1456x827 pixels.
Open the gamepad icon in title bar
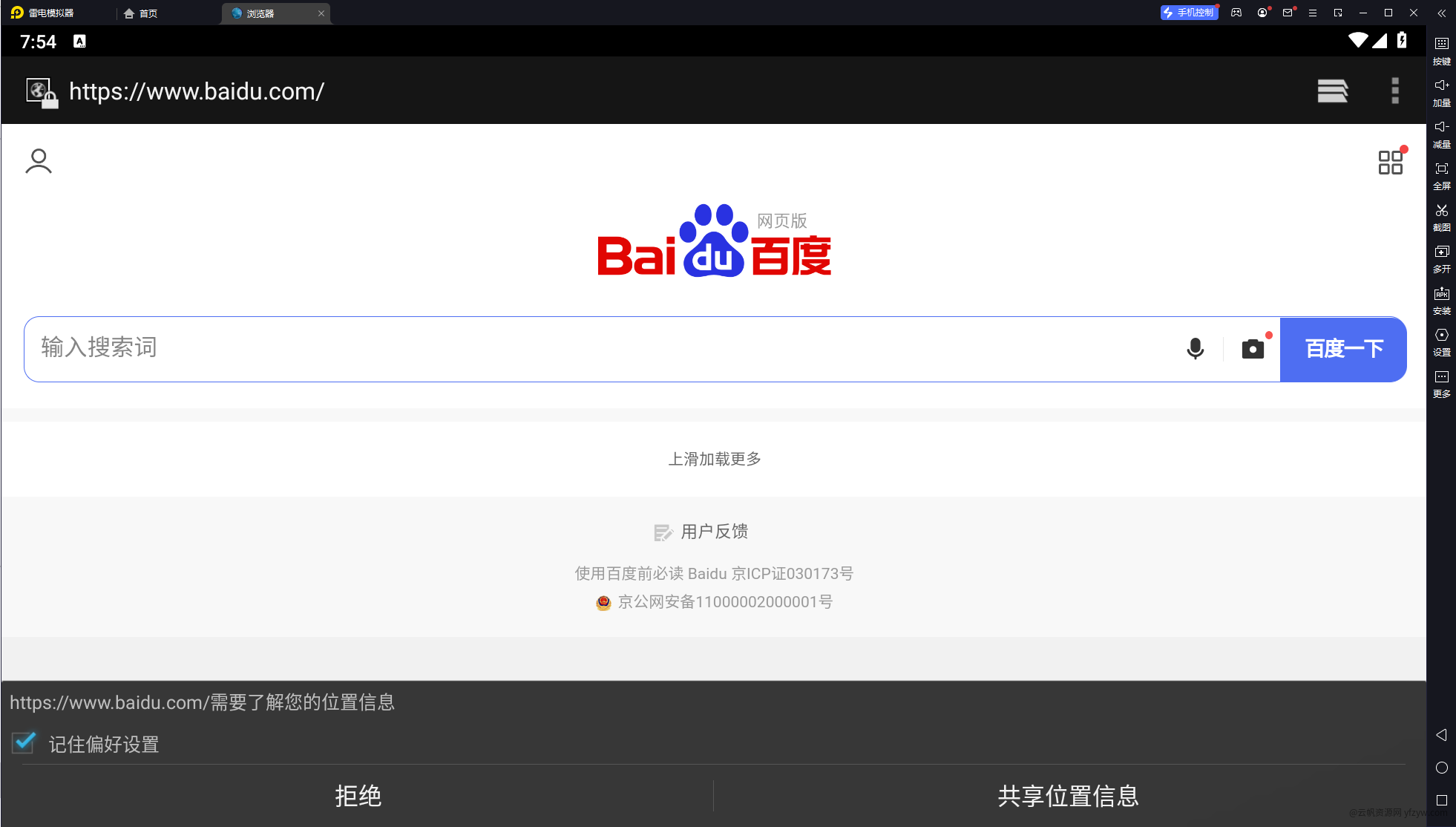[1236, 13]
